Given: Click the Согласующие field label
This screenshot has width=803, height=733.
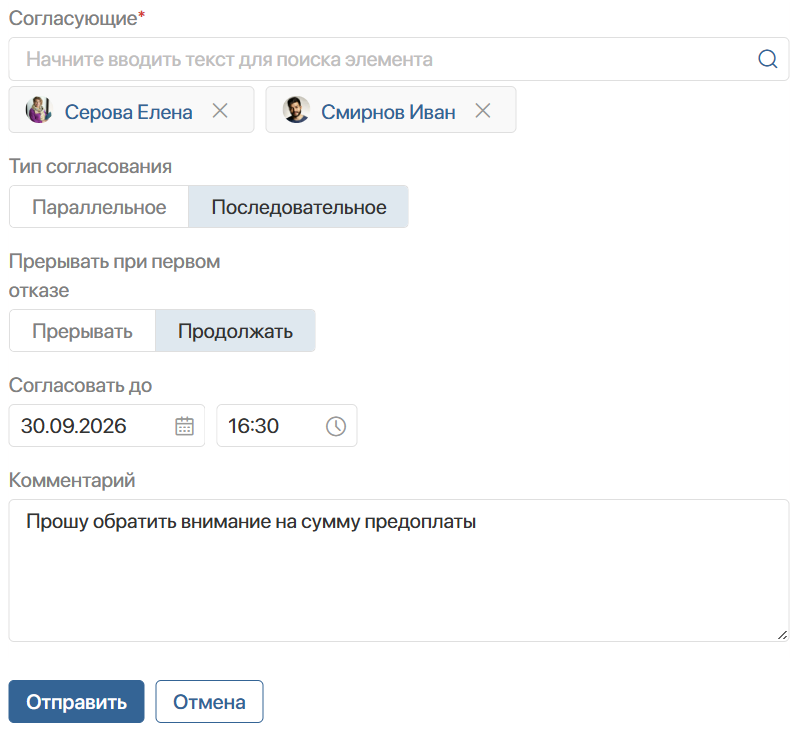Looking at the screenshot, I should pyautogui.click(x=77, y=18).
